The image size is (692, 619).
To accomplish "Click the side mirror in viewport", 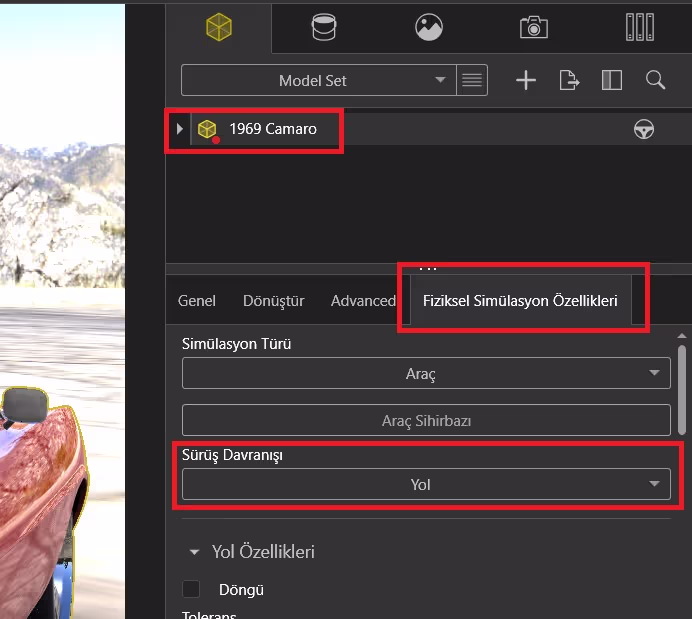I will [25, 405].
